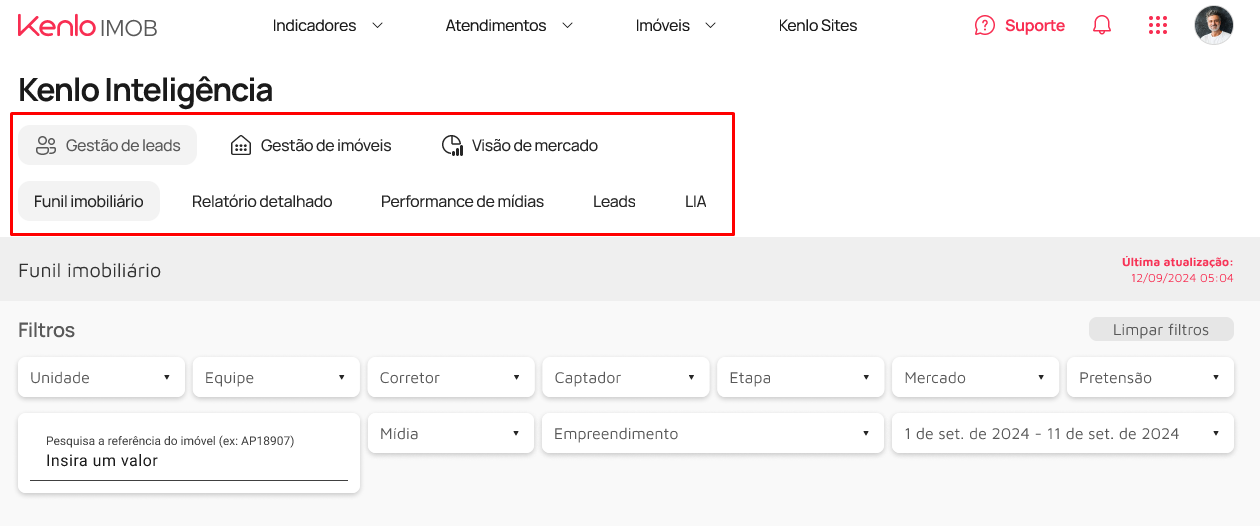Image resolution: width=1260 pixels, height=526 pixels.
Task: Click the Kenlo Inteligência page heading
Action: coord(145,90)
